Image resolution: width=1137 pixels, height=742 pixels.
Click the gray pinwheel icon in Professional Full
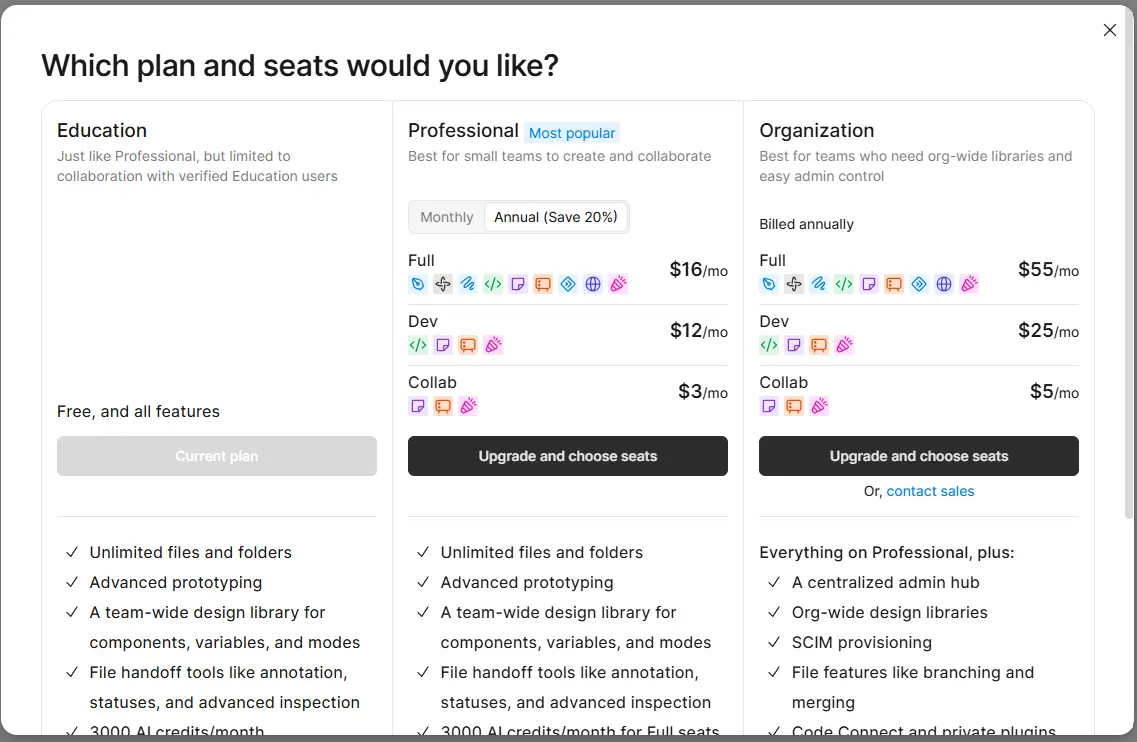tap(443, 284)
